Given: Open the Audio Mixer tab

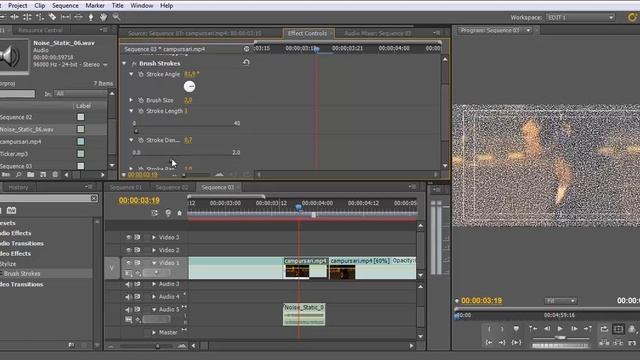Looking at the screenshot, I should coord(378,33).
